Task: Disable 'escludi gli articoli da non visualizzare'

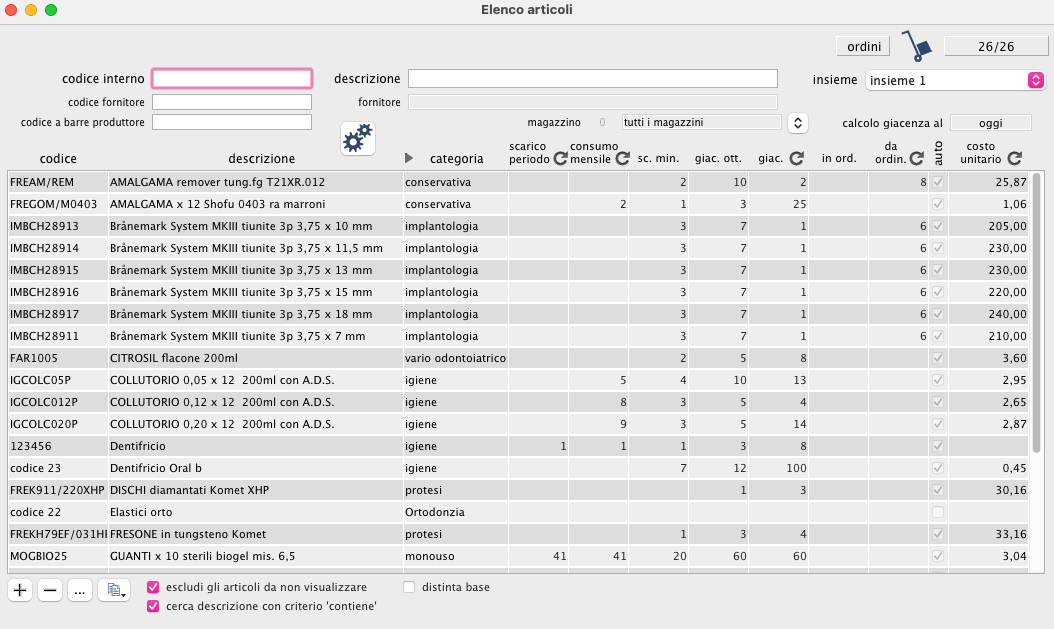Action: click(x=154, y=587)
